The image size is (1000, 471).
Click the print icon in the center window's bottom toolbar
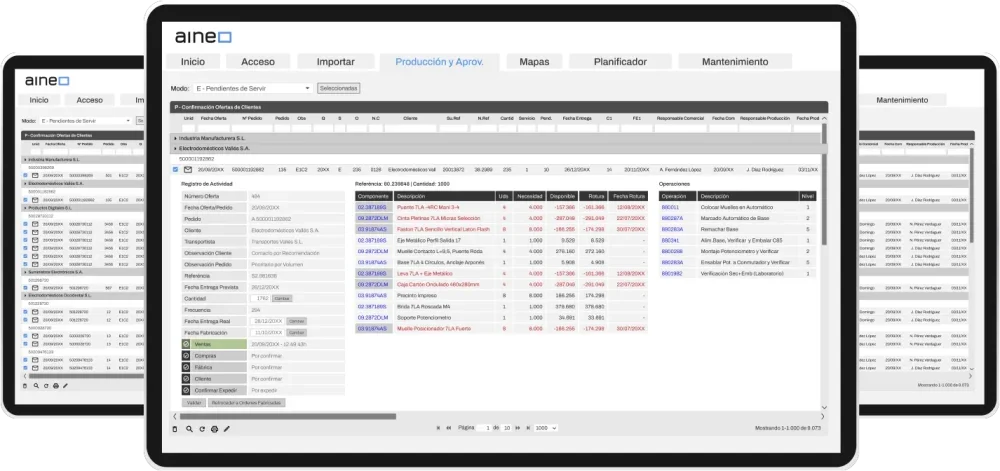click(214, 429)
